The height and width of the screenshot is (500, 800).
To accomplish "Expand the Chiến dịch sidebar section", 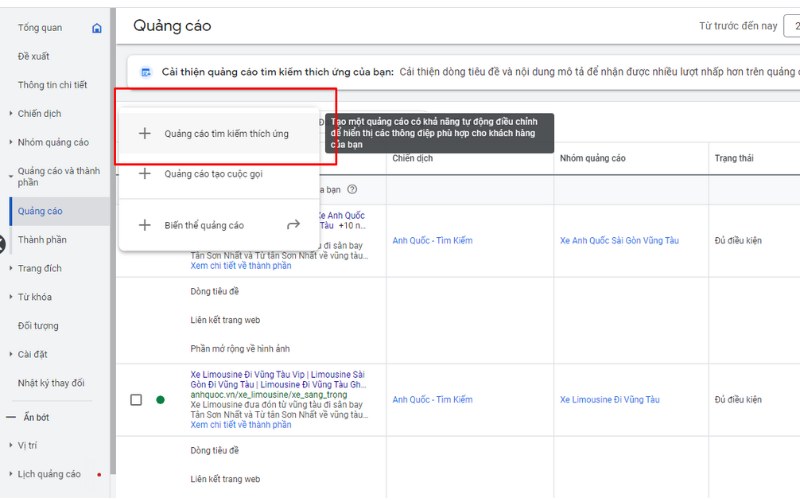I will click(11, 114).
